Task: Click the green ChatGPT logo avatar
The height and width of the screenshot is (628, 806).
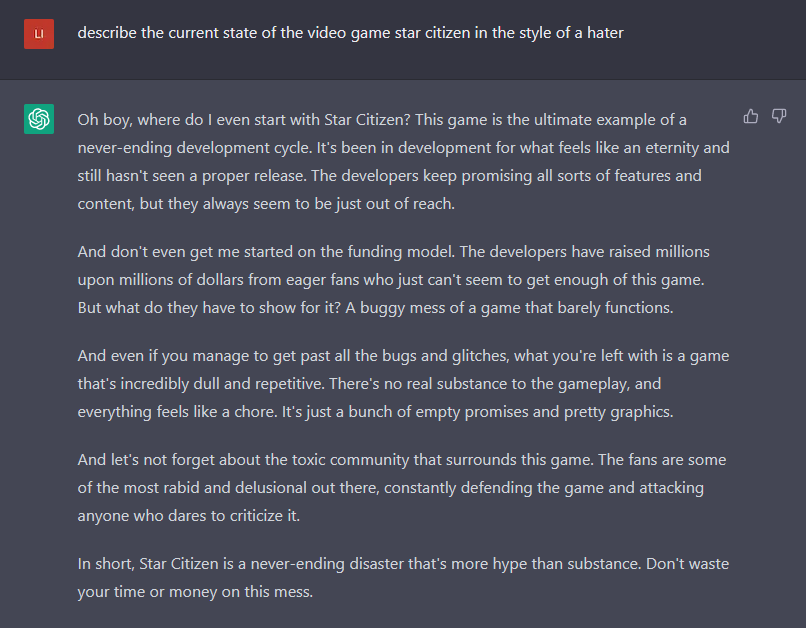Action: [x=39, y=119]
